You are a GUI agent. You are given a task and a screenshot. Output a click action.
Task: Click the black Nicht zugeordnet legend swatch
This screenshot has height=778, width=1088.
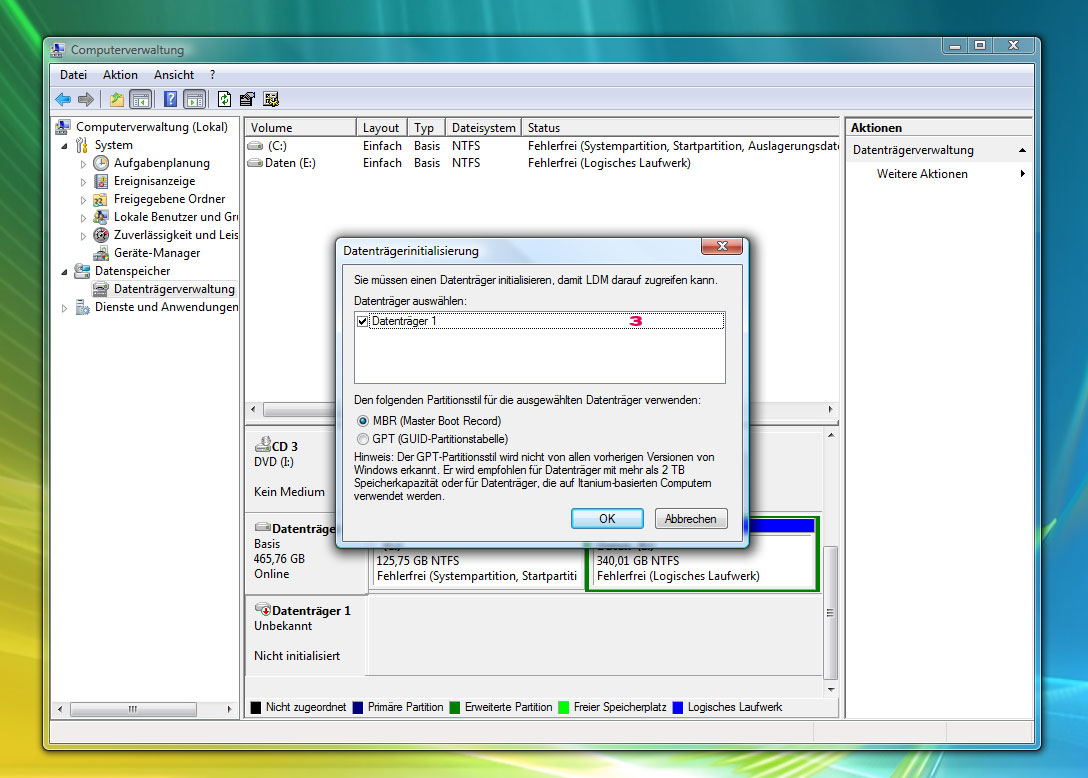coord(255,707)
